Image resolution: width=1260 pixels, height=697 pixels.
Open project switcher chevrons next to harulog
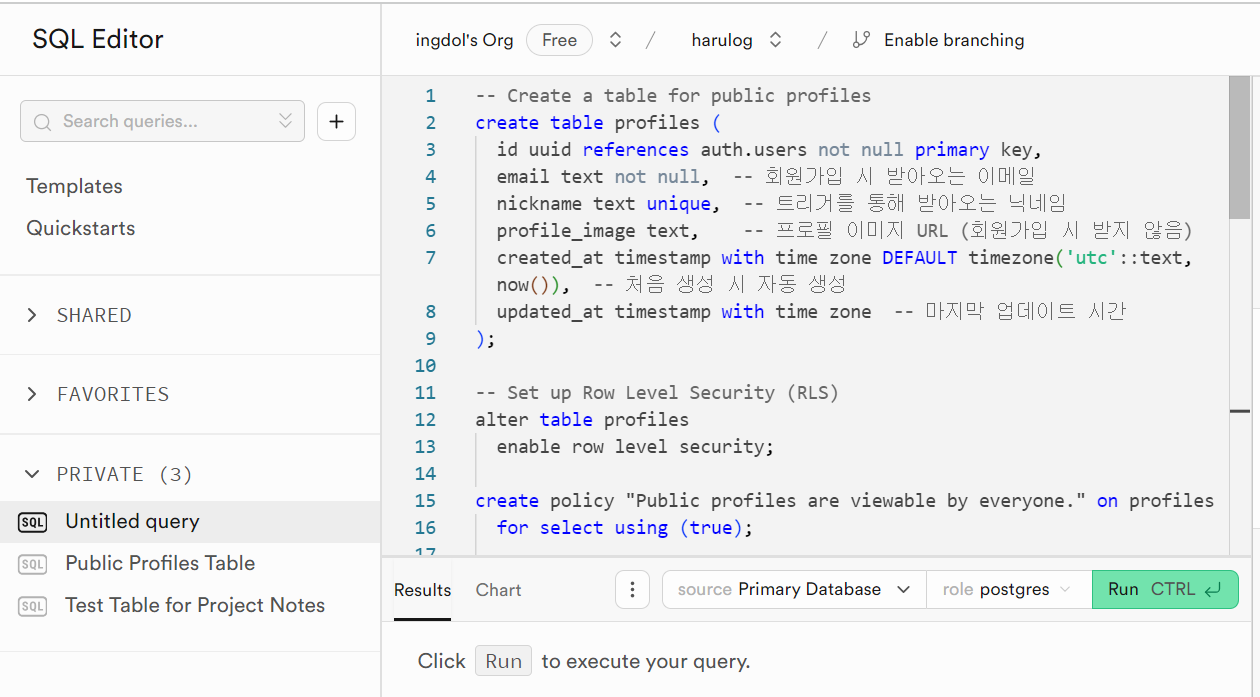tap(775, 40)
